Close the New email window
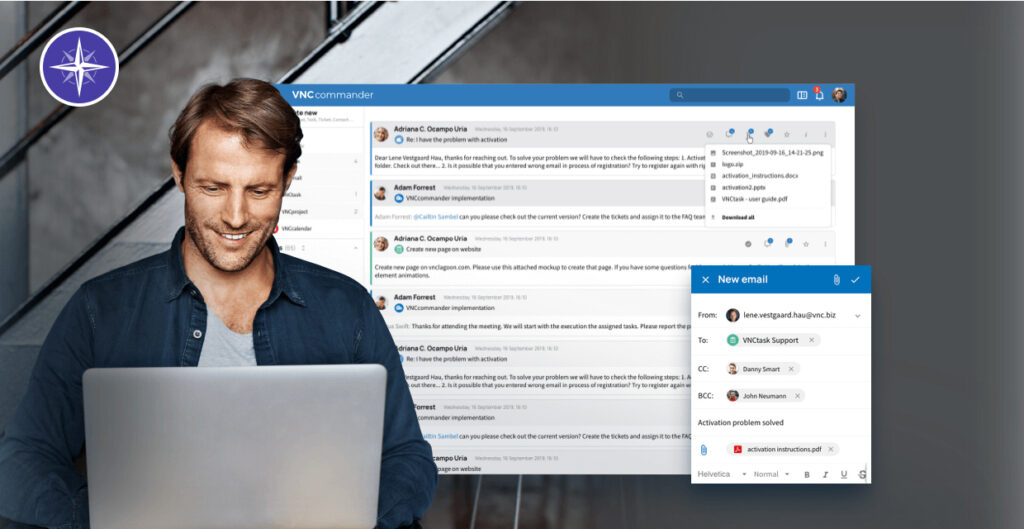This screenshot has height=529, width=1024. 705,280
